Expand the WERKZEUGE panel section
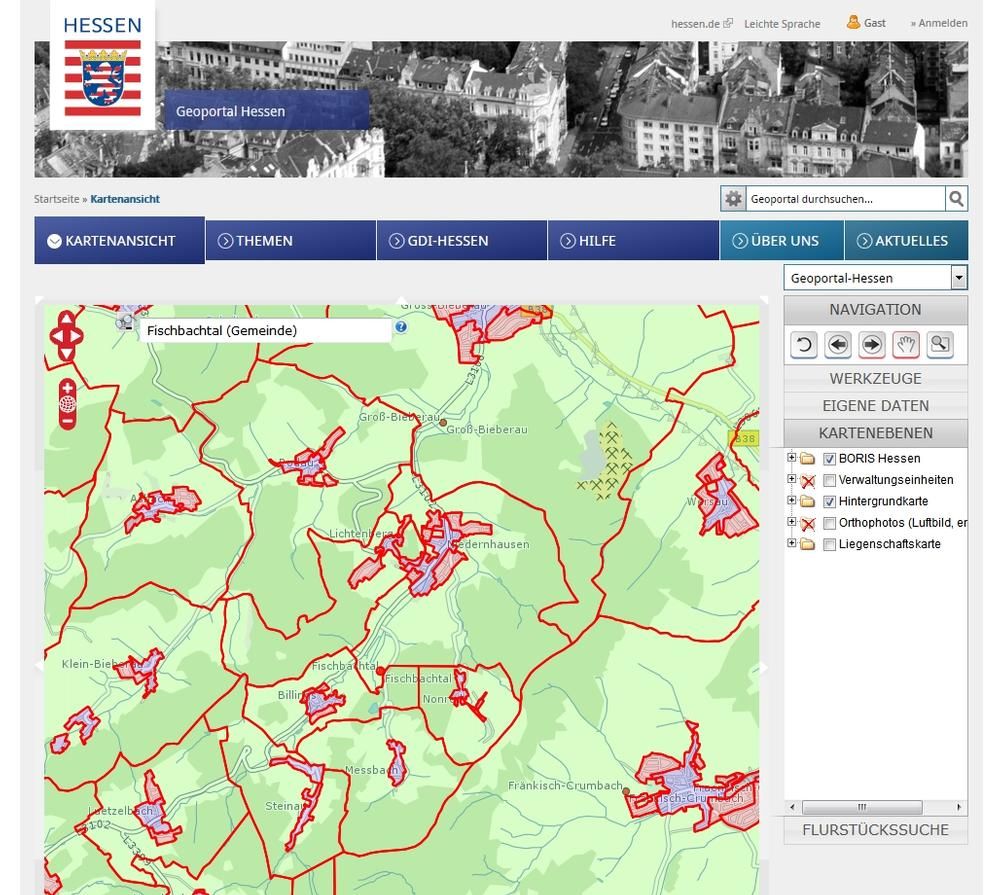The height and width of the screenshot is (895, 1000). click(875, 379)
